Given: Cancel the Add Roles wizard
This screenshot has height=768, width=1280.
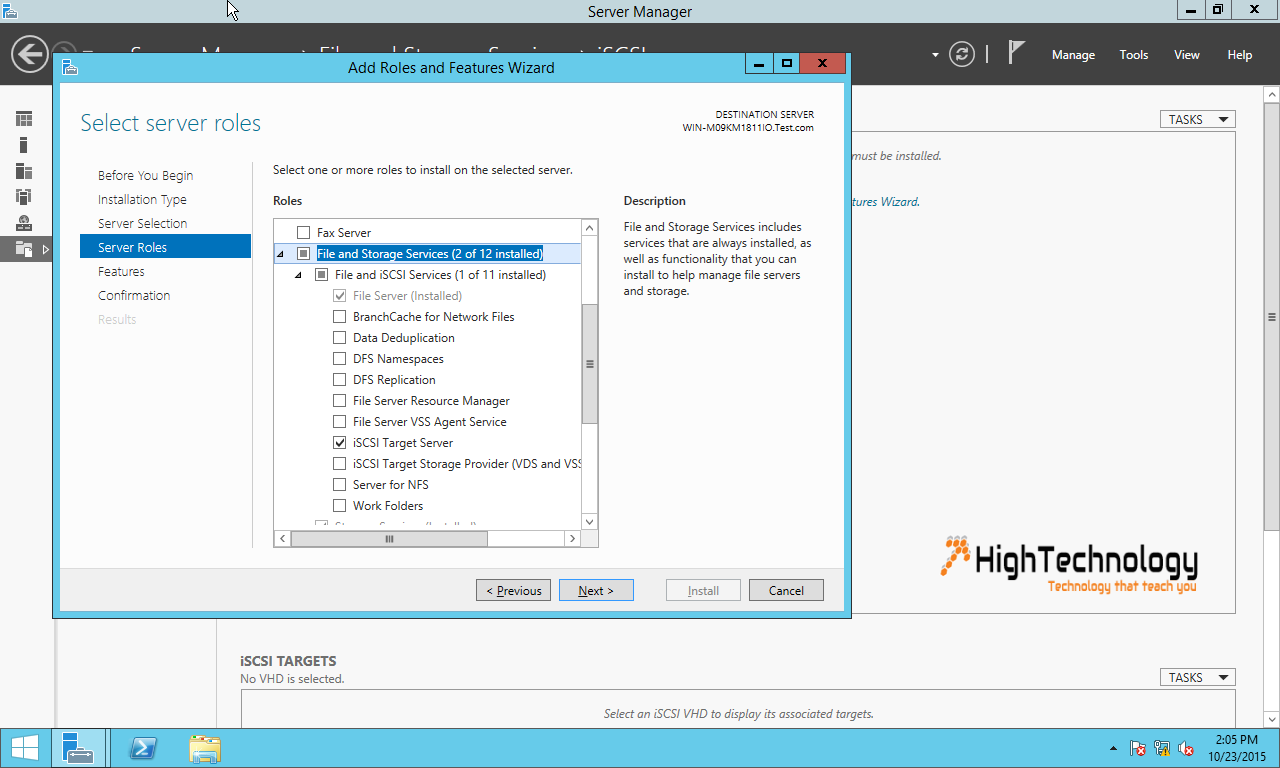Looking at the screenshot, I should (x=786, y=590).
